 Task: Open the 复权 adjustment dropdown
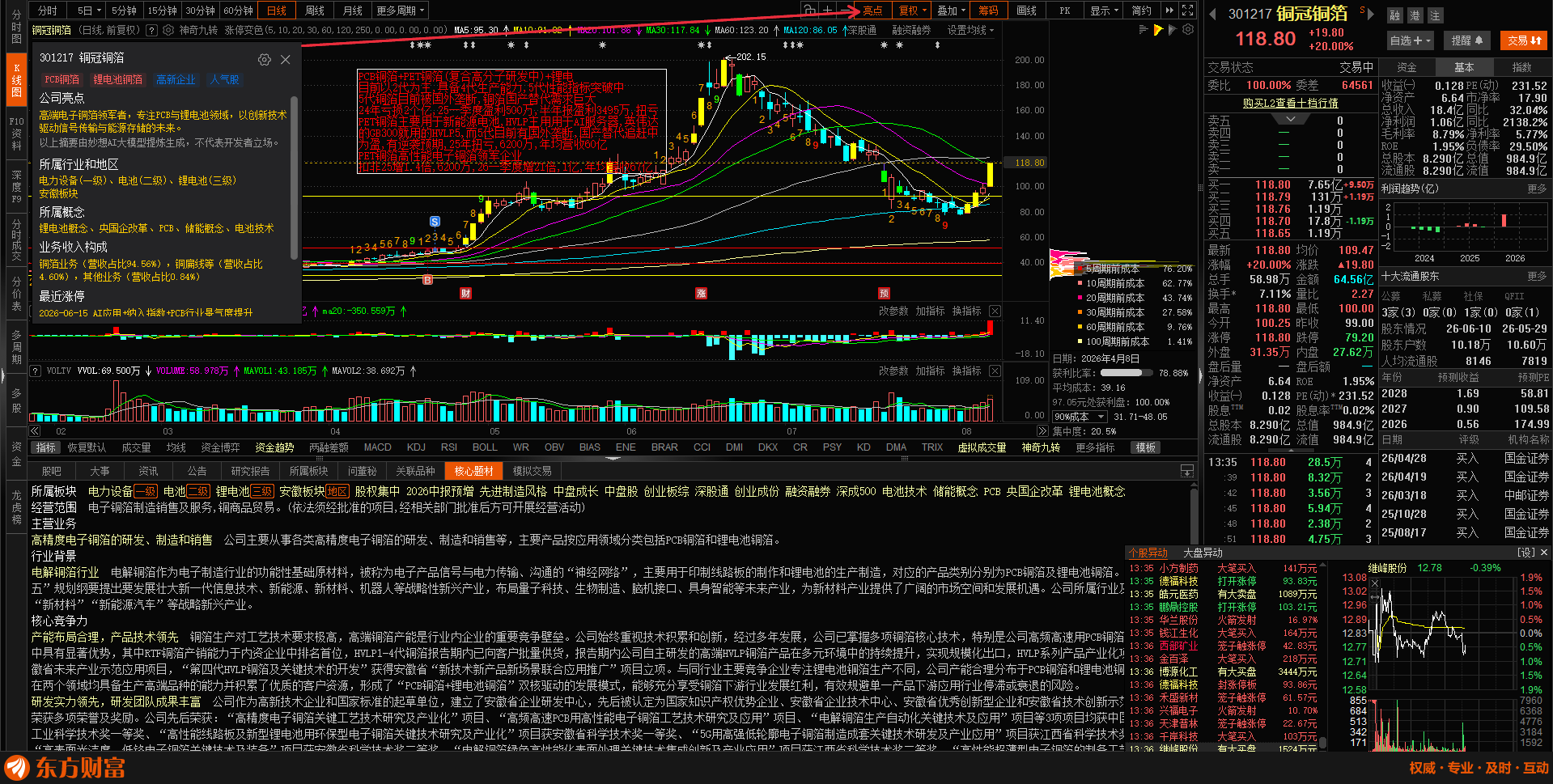tap(913, 11)
